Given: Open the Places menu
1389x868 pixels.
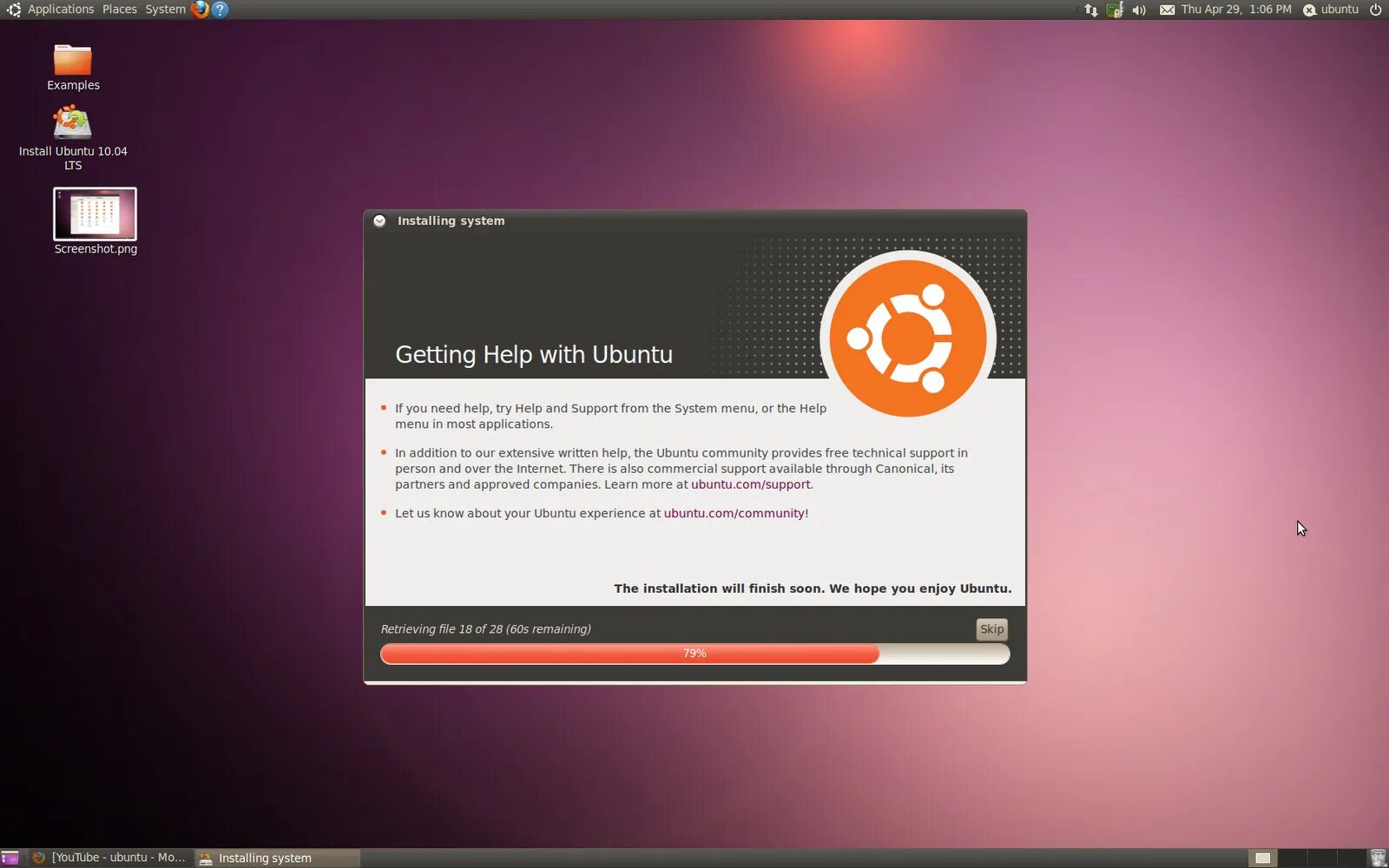Looking at the screenshot, I should click(120, 10).
